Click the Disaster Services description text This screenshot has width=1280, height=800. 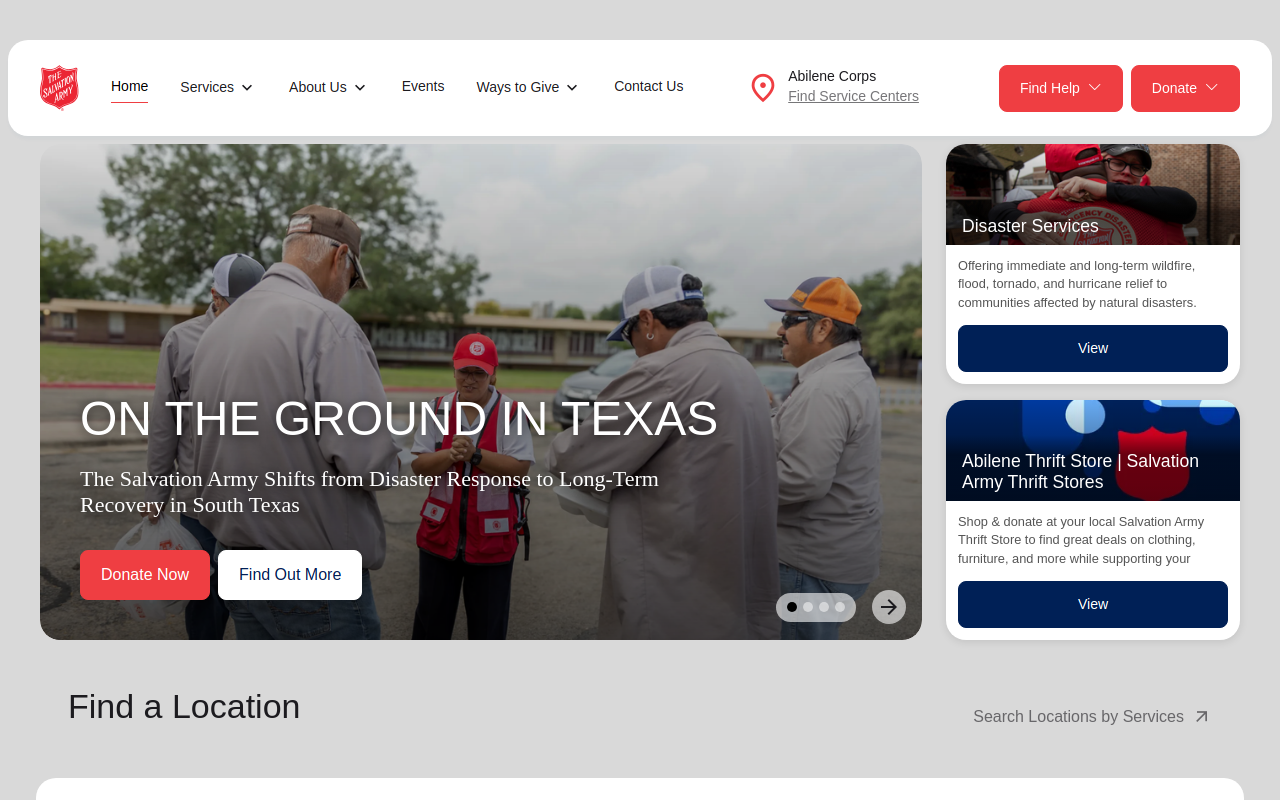point(1078,284)
